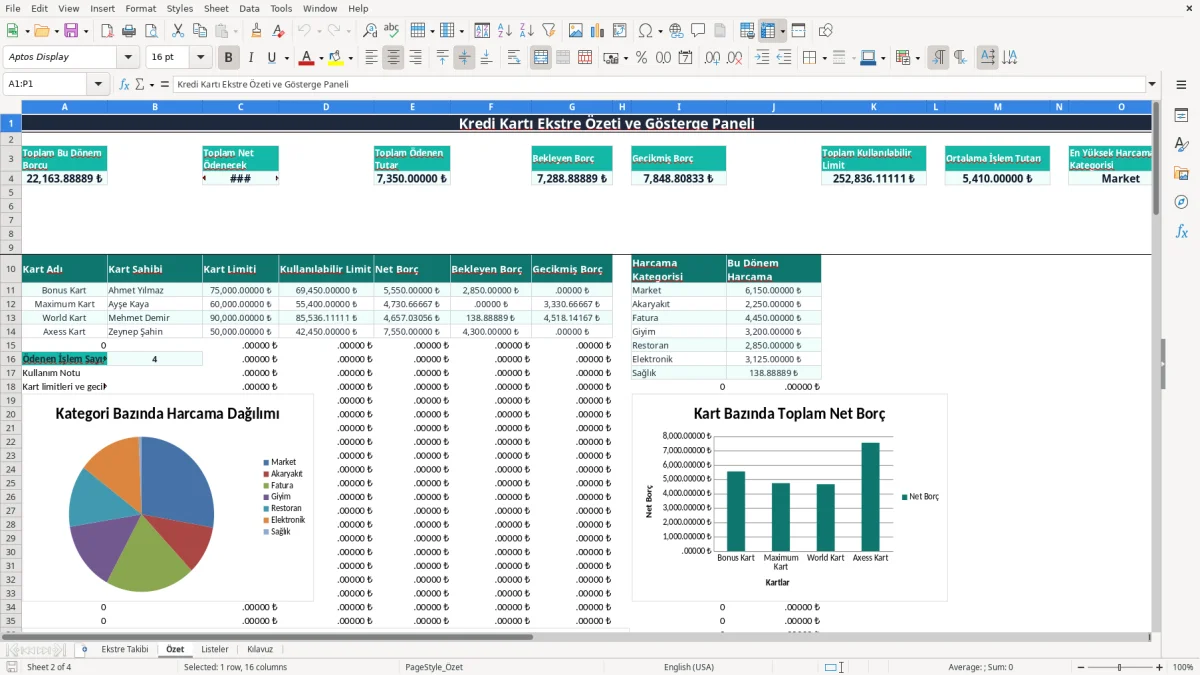
Task: Open the sidebar Gallery panel
Action: [x=1181, y=173]
